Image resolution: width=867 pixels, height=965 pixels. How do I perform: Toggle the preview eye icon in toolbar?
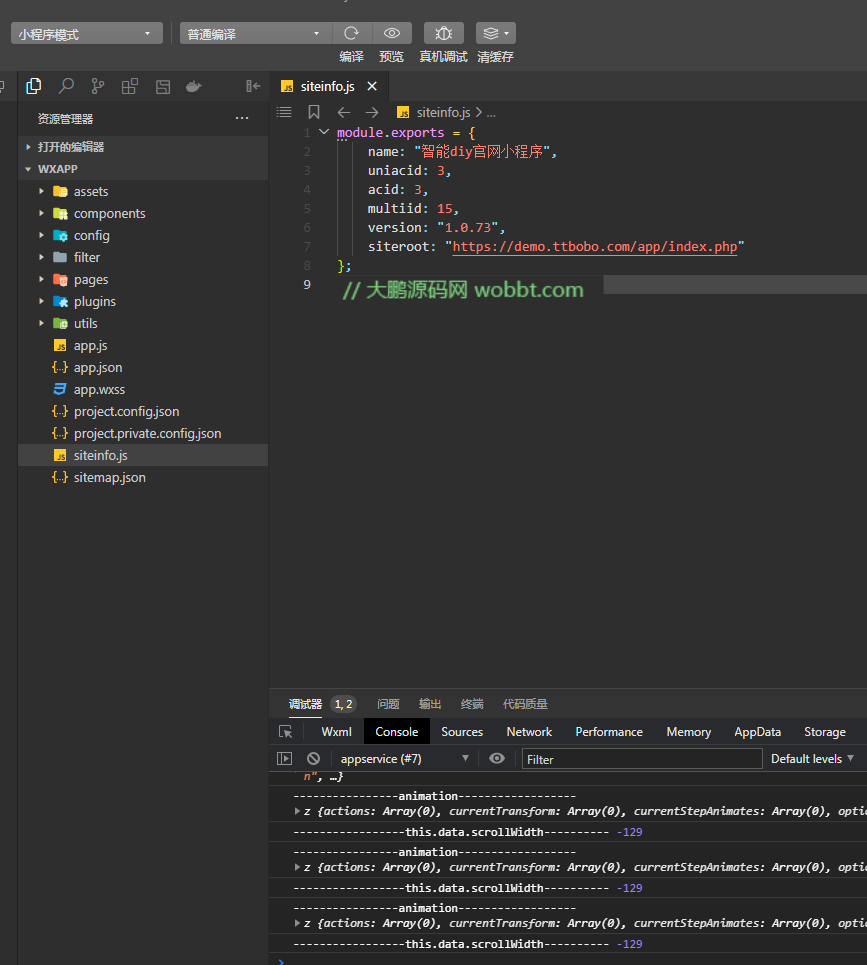[x=392, y=33]
